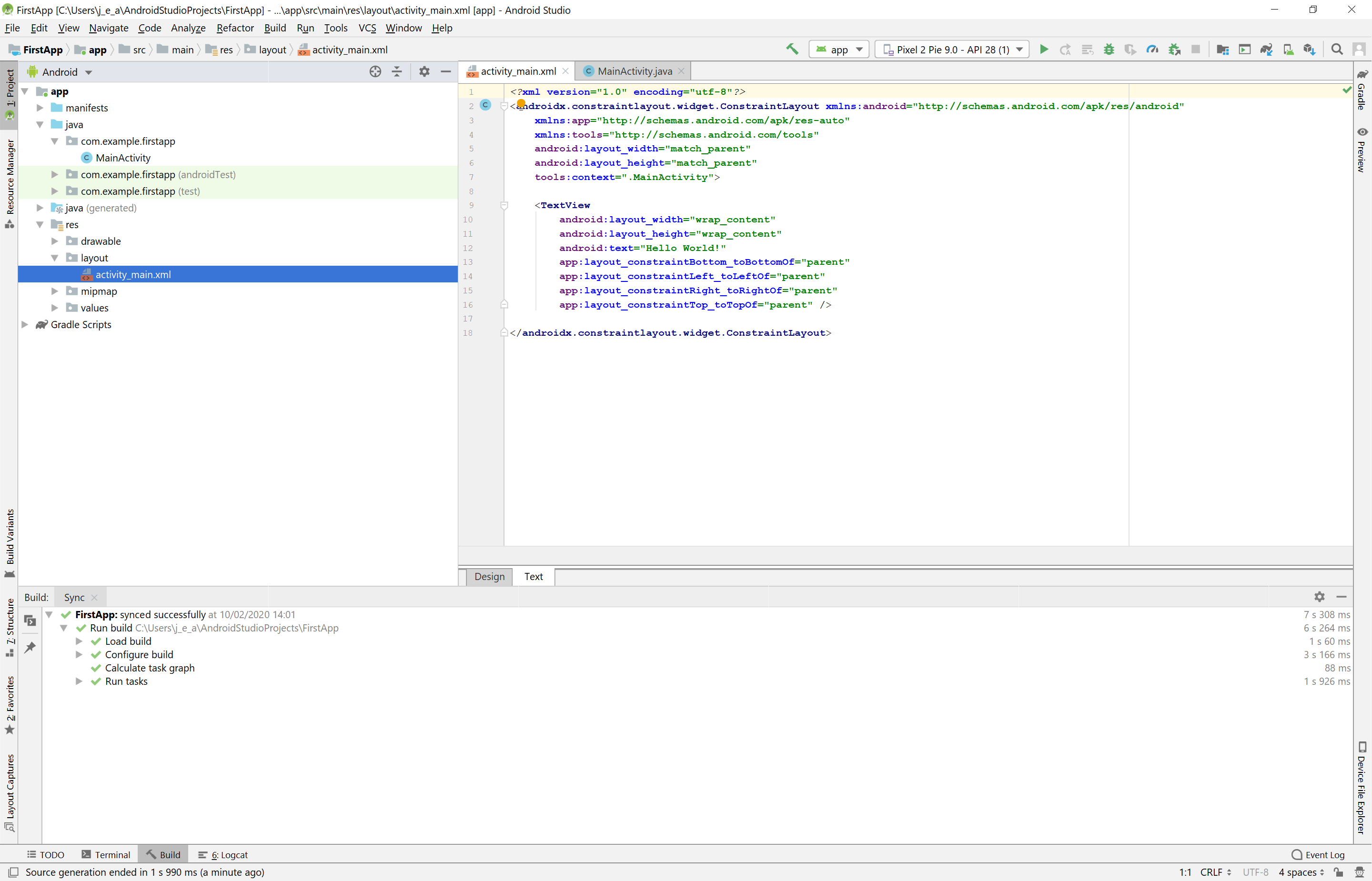Viewport: 1372px width, 881px height.
Task: Click the Make Project hammer icon
Action: point(792,49)
